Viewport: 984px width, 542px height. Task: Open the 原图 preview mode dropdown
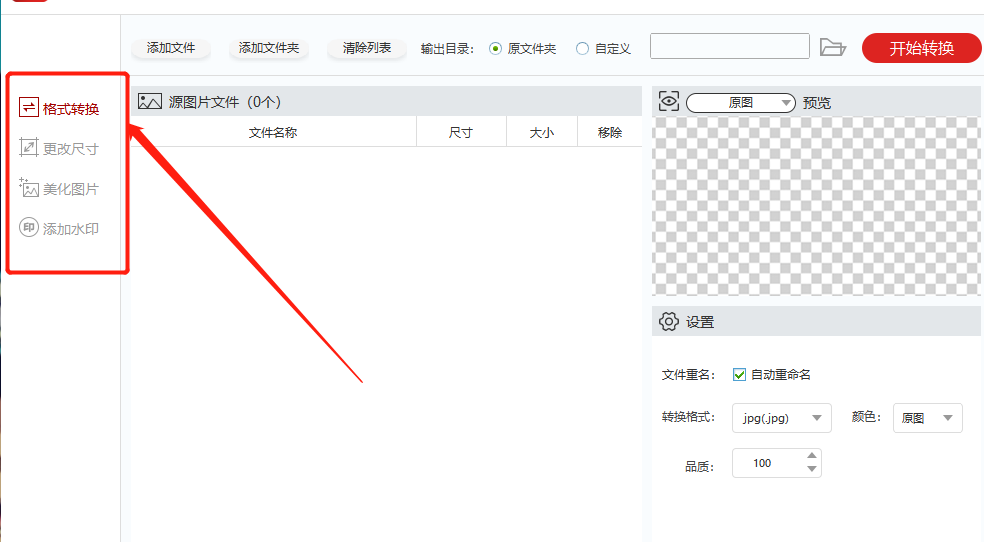tap(741, 102)
